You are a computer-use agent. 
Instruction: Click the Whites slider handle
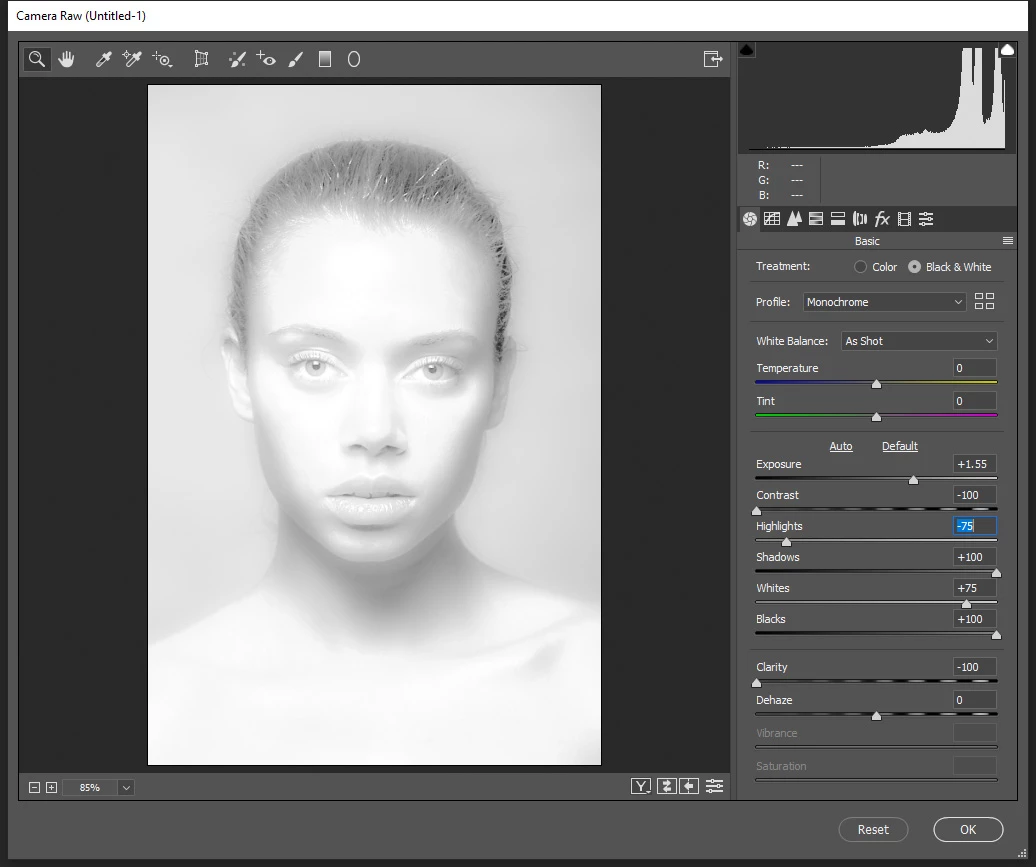pos(966,604)
